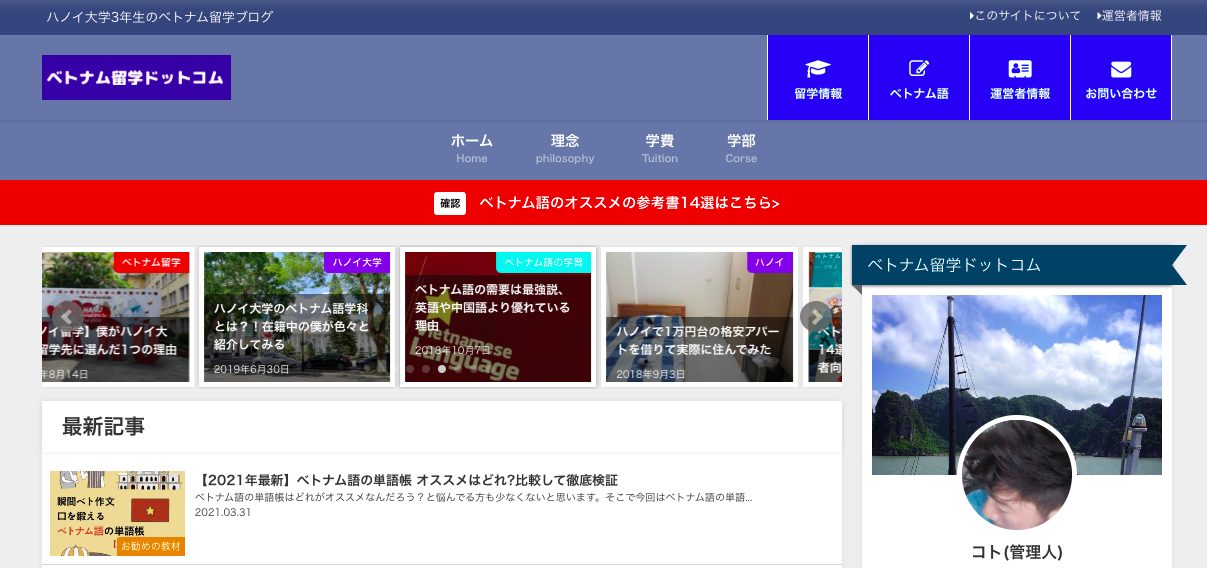Image resolution: width=1207 pixels, height=568 pixels.
Task: Open the 留学情報 header button label
Action: 818,94
